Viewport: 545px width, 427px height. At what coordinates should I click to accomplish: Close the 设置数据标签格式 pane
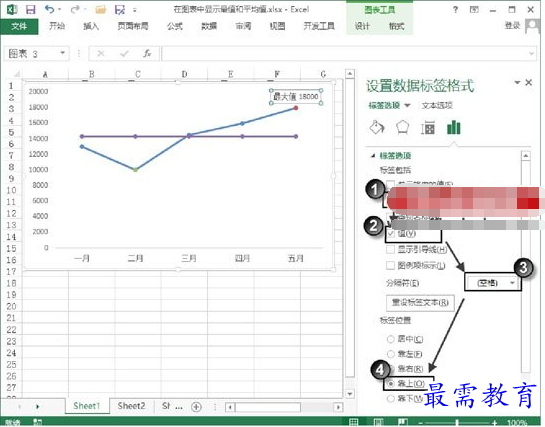point(529,82)
